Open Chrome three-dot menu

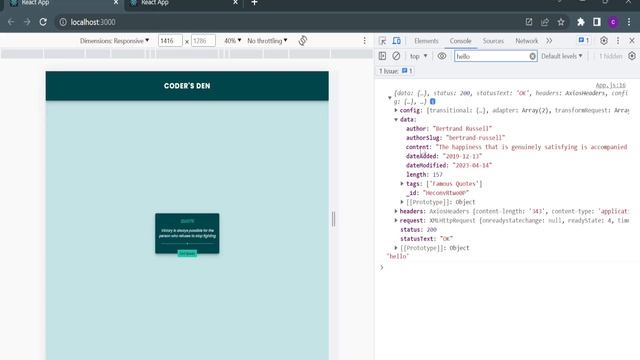coord(629,22)
